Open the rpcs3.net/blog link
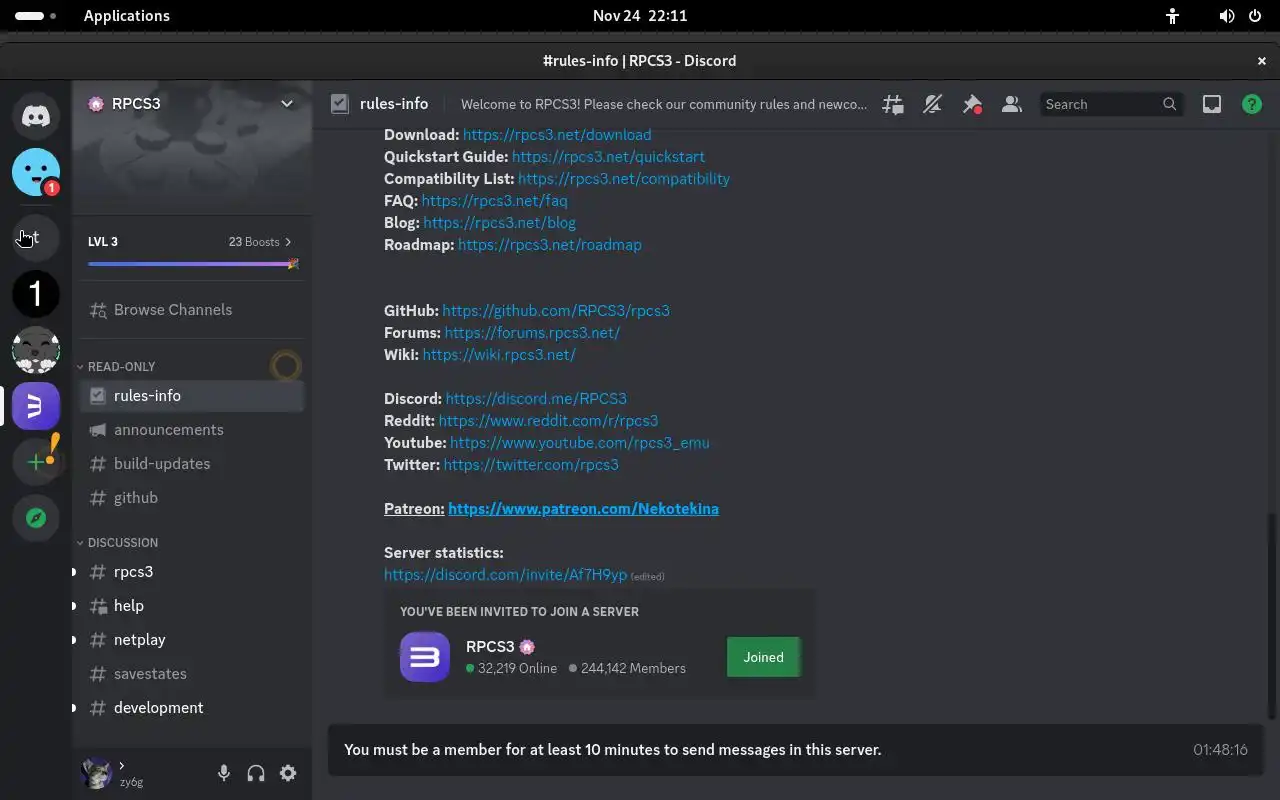 (x=499, y=223)
